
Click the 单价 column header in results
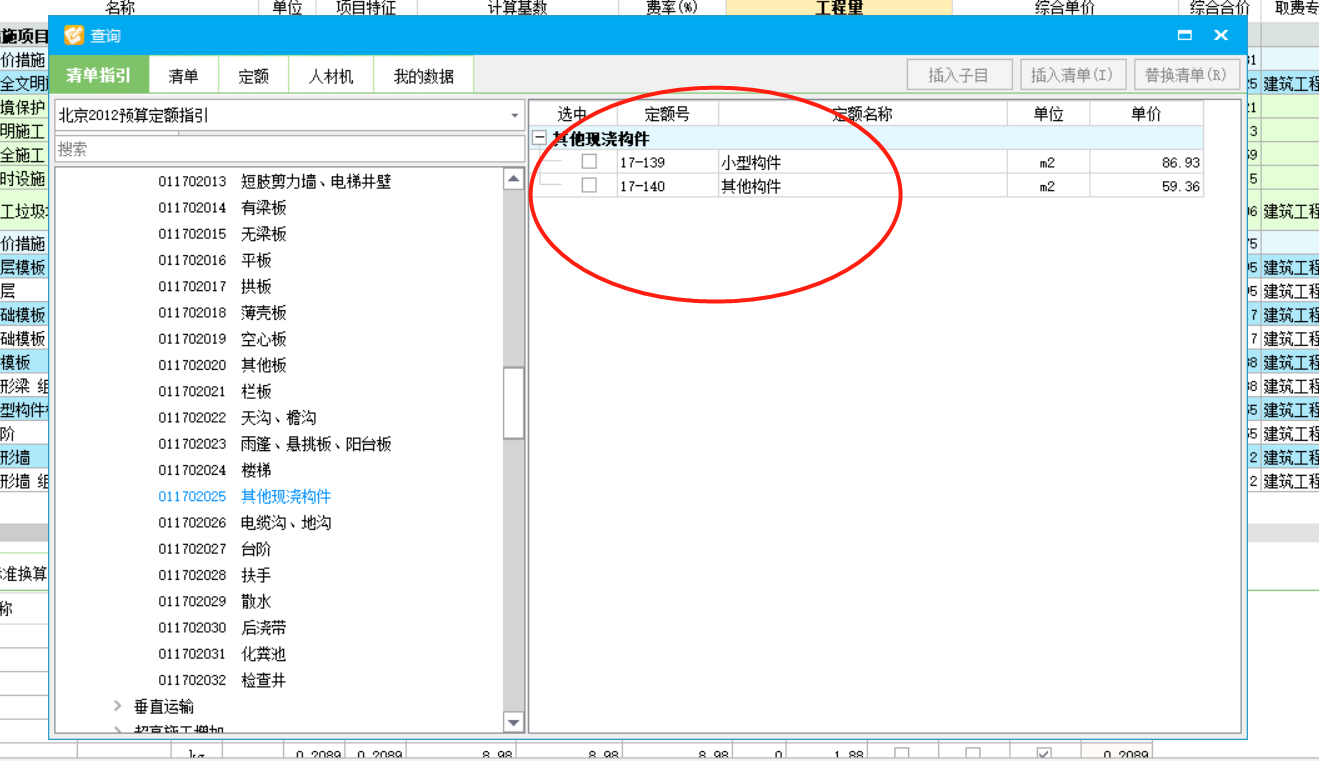[1146, 114]
